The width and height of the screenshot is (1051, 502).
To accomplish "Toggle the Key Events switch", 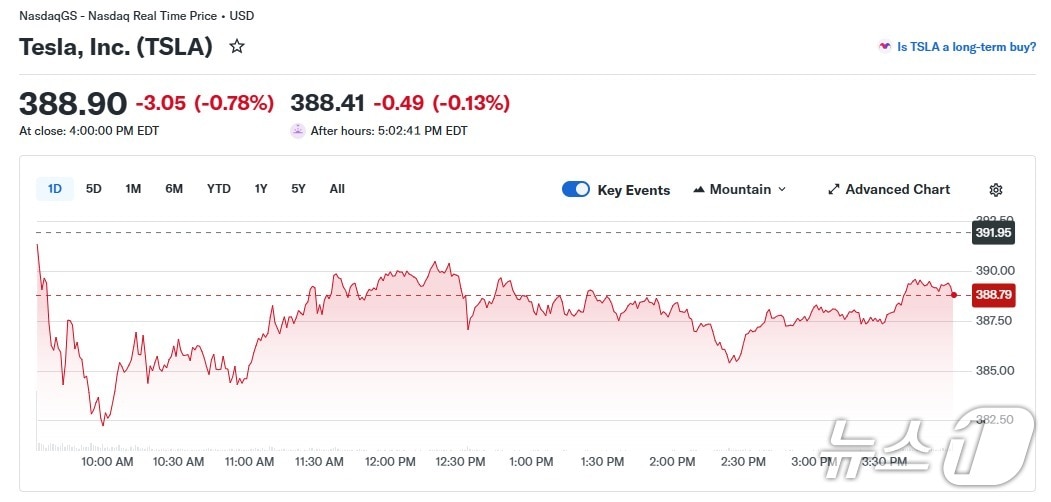I will [x=576, y=190].
